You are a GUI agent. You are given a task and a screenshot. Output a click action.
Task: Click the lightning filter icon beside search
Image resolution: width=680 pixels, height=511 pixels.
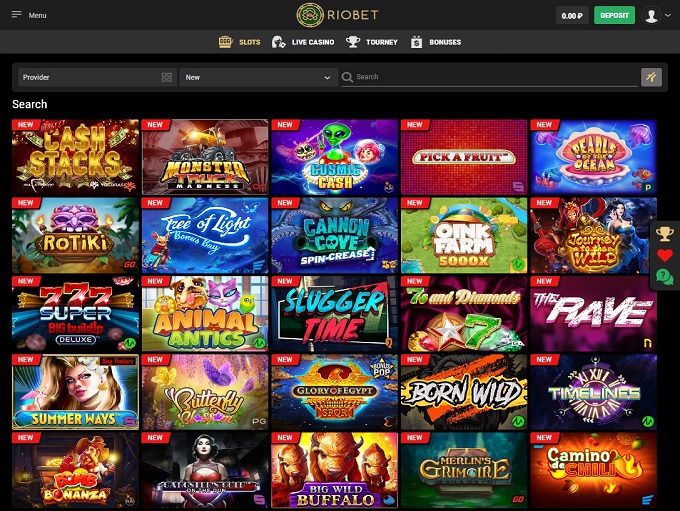click(651, 77)
